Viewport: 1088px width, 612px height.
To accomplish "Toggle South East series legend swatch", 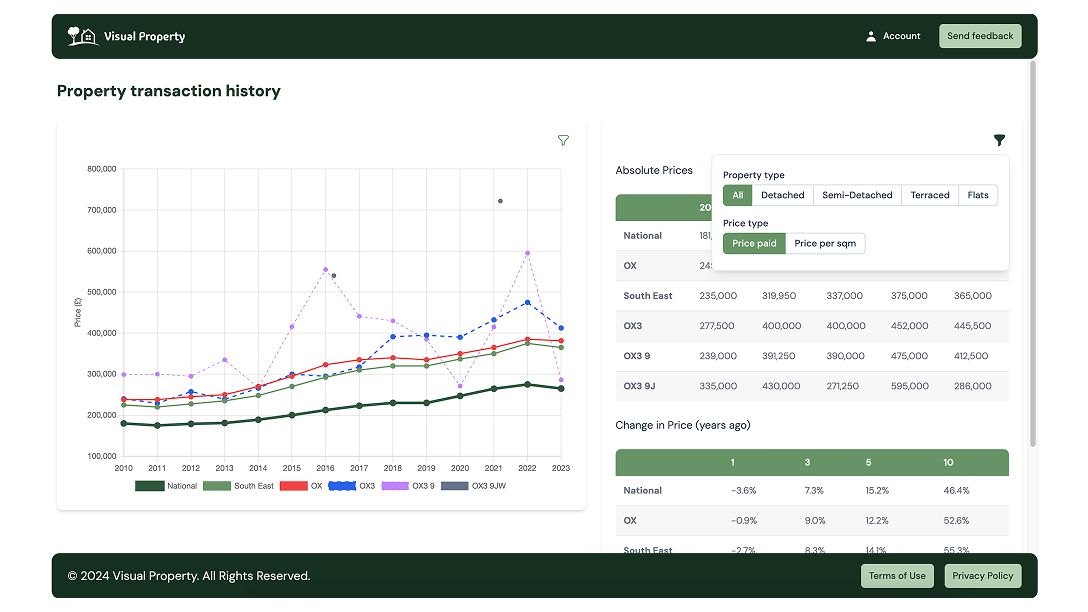I will click(216, 486).
